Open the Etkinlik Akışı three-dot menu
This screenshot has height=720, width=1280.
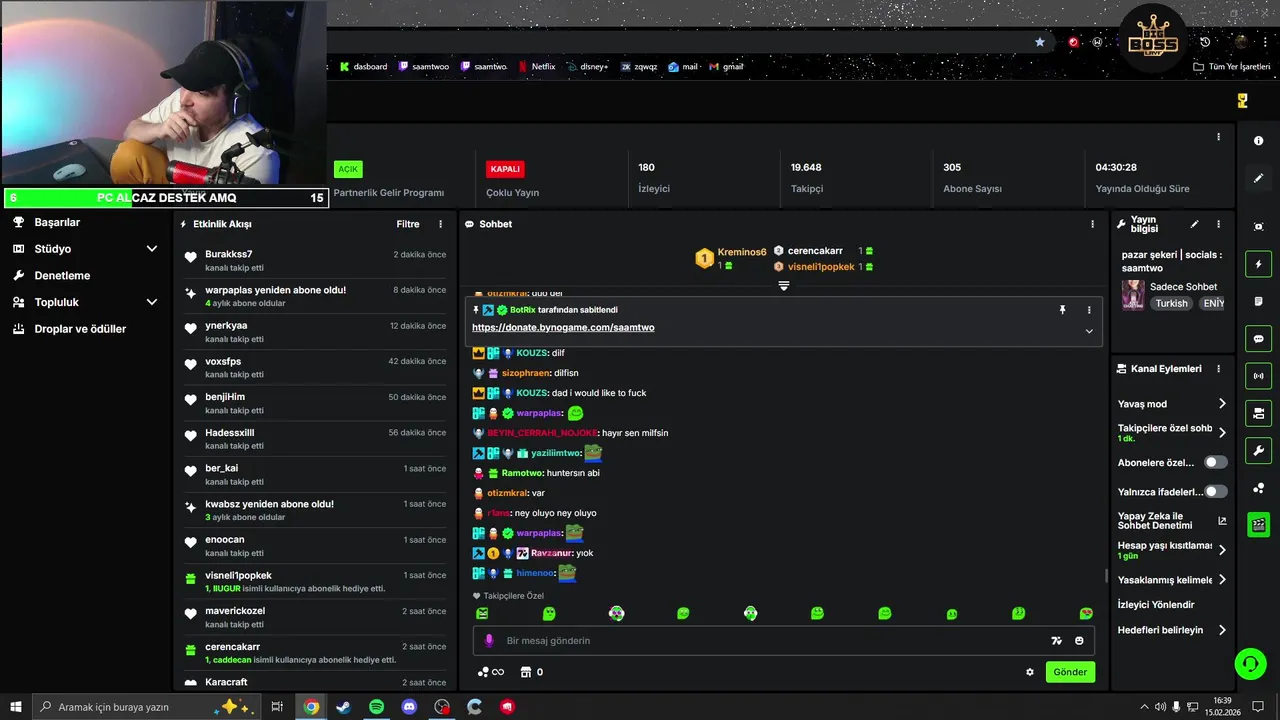(440, 224)
